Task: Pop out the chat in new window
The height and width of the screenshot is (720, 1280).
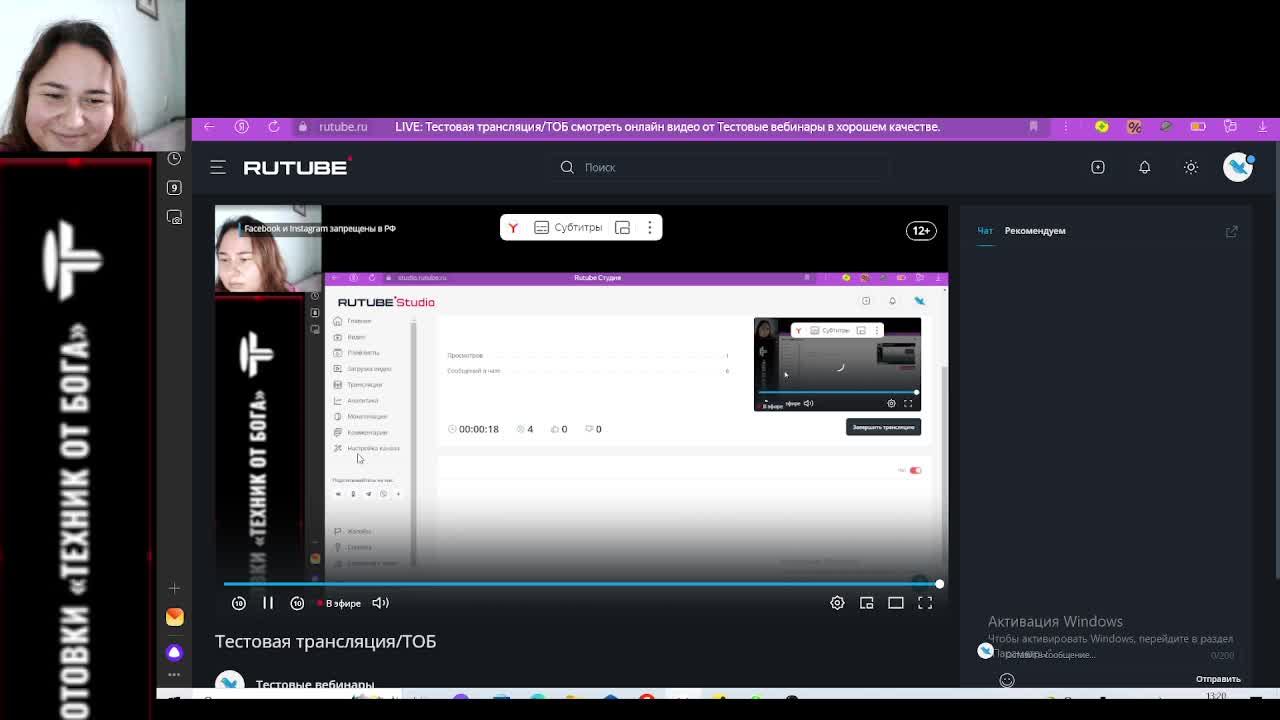Action: pyautogui.click(x=1232, y=231)
